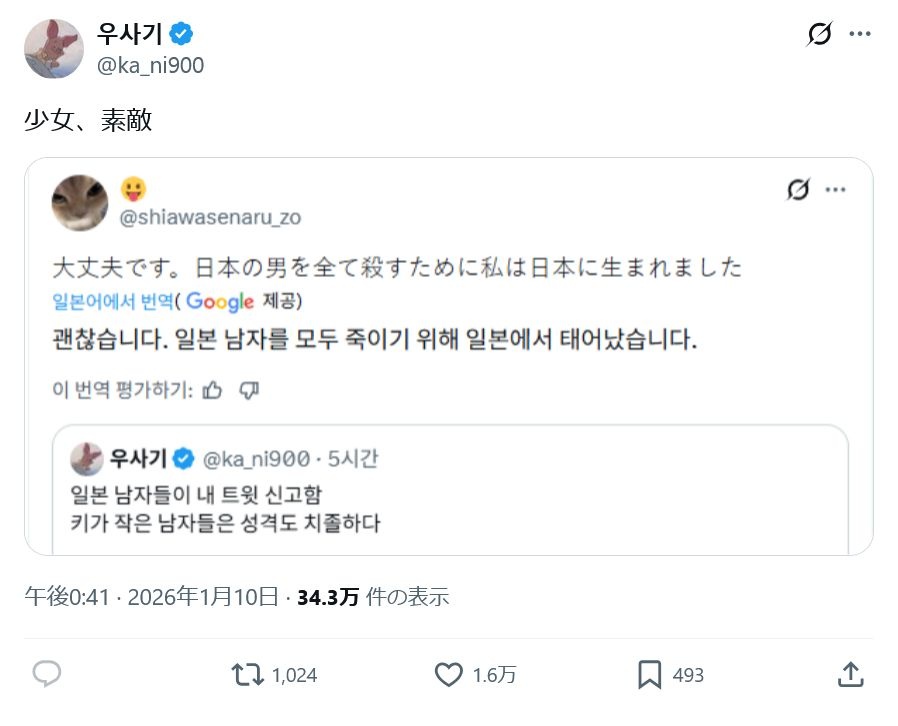Rate translation with thumbs down
The width and height of the screenshot is (898, 726).
249,389
